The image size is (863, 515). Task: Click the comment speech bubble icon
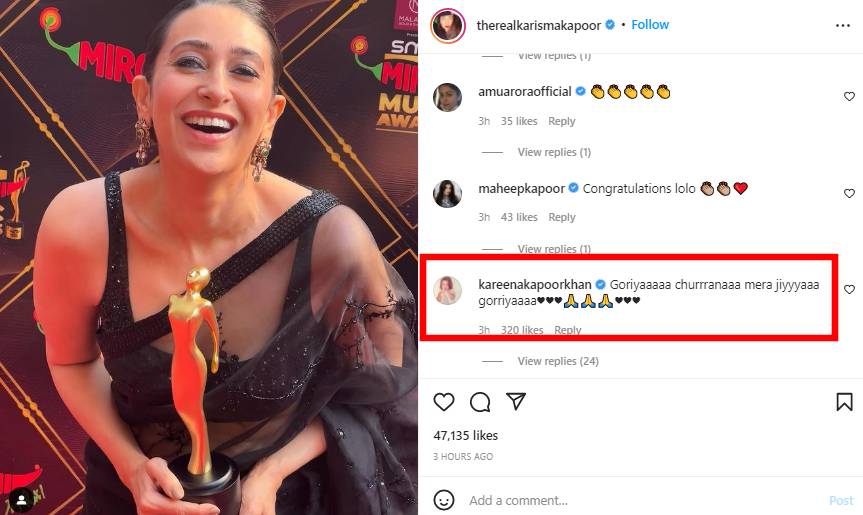click(480, 402)
